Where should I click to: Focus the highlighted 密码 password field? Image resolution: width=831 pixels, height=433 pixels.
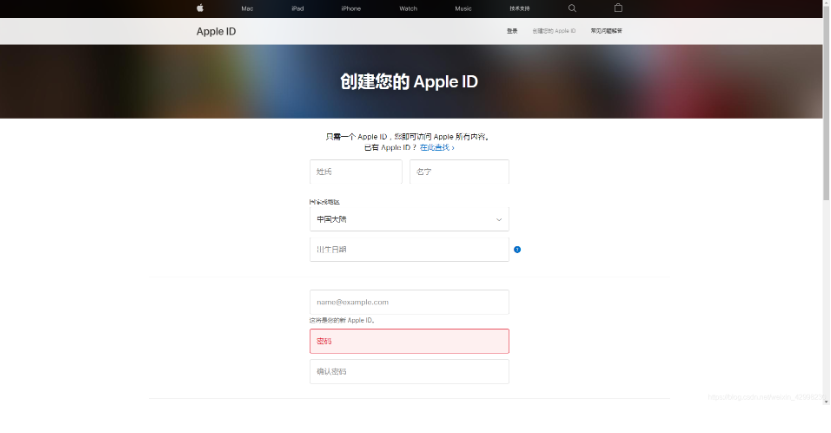point(409,341)
